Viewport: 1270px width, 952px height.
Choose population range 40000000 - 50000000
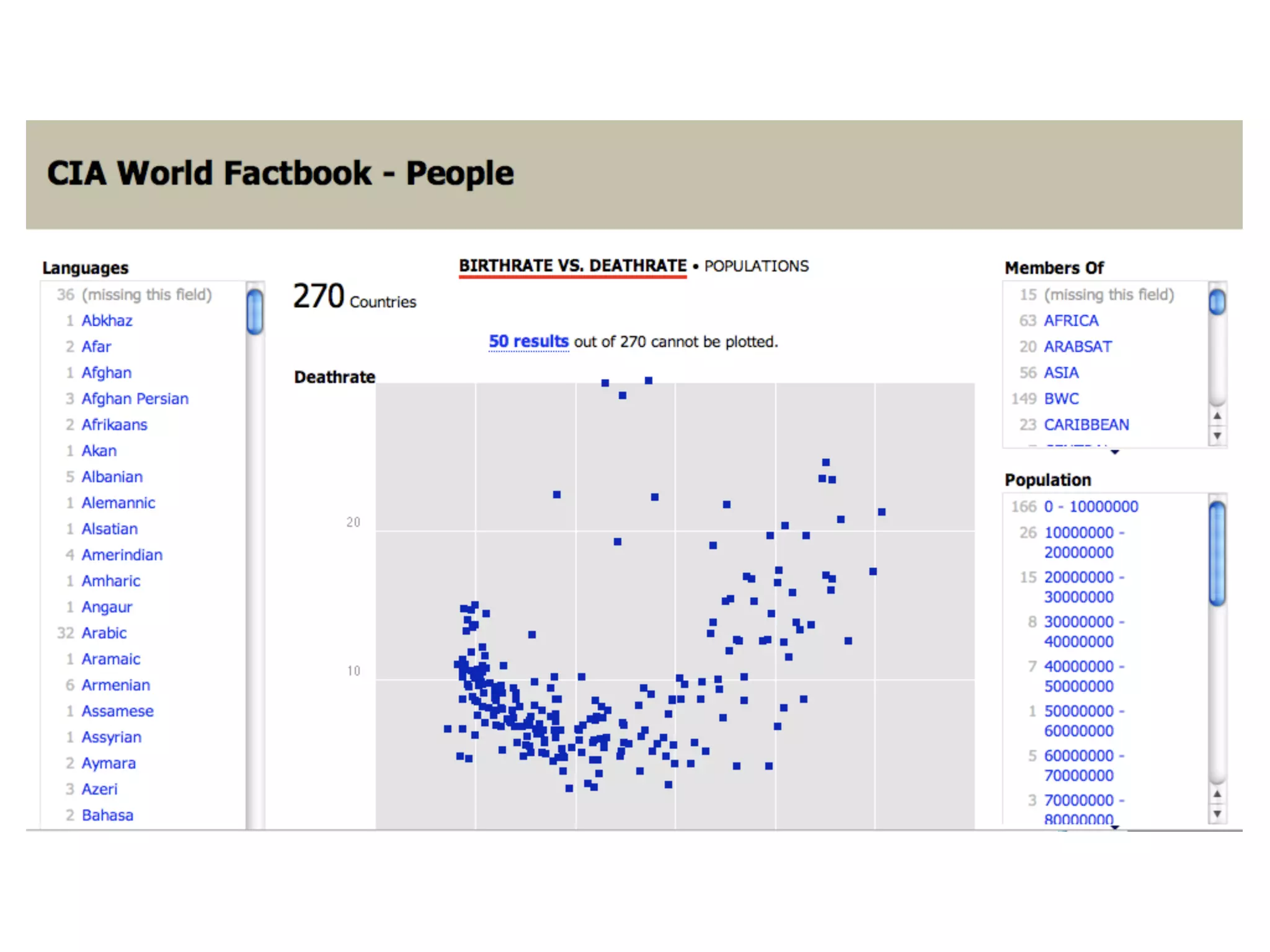pyautogui.click(x=1085, y=676)
